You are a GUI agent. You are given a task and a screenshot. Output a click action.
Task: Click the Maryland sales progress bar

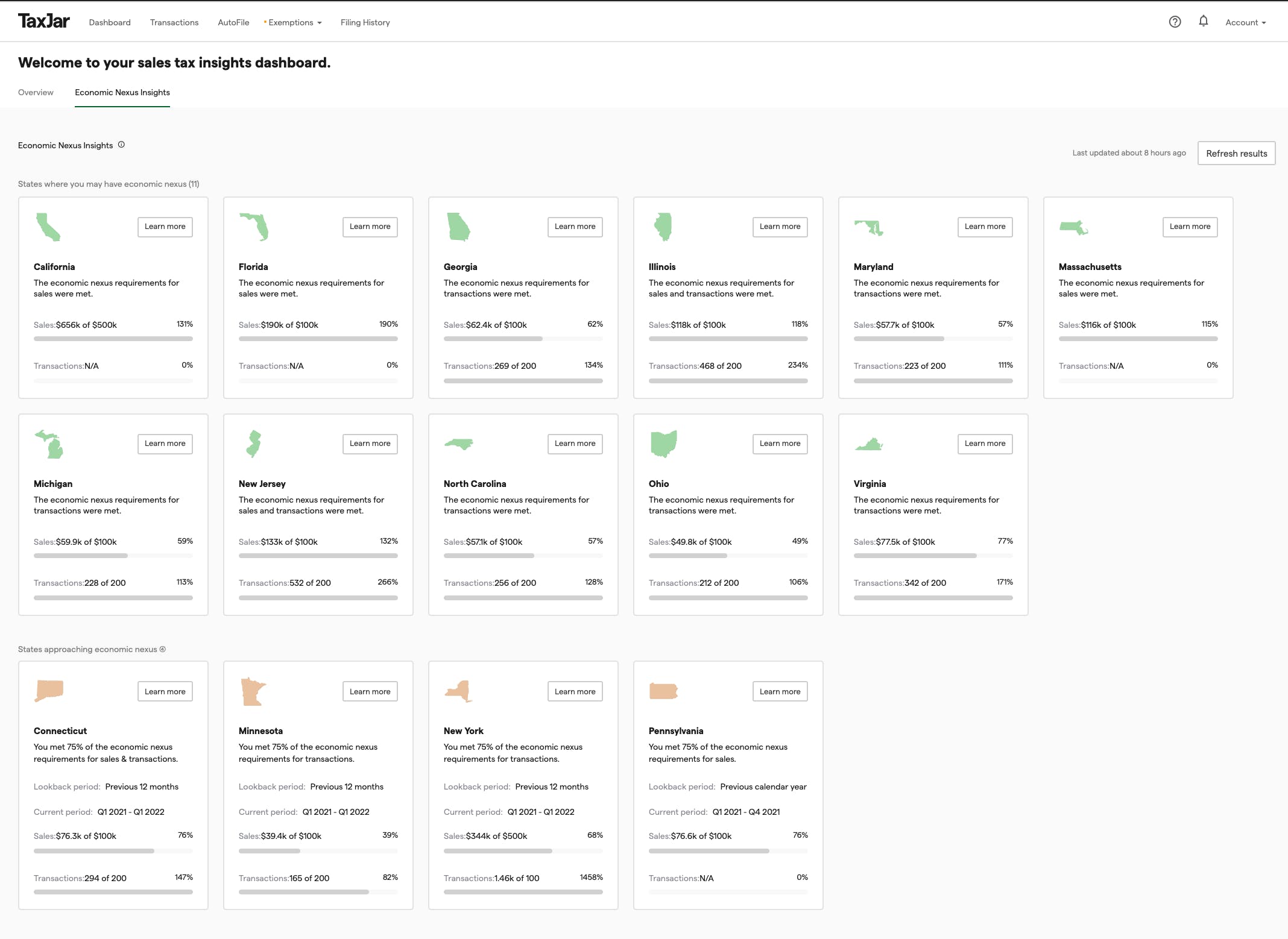coord(933,339)
